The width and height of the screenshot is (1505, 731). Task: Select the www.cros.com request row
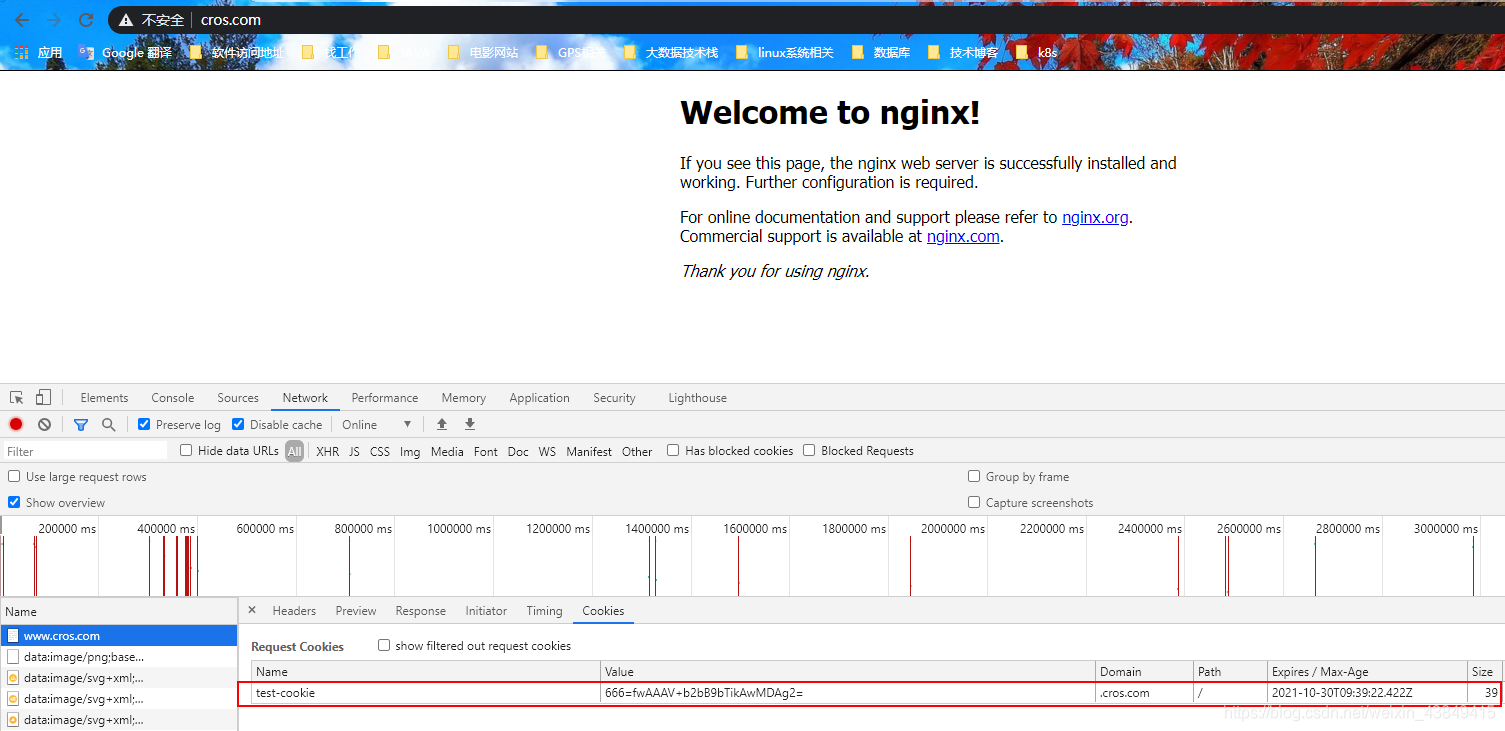pos(119,635)
